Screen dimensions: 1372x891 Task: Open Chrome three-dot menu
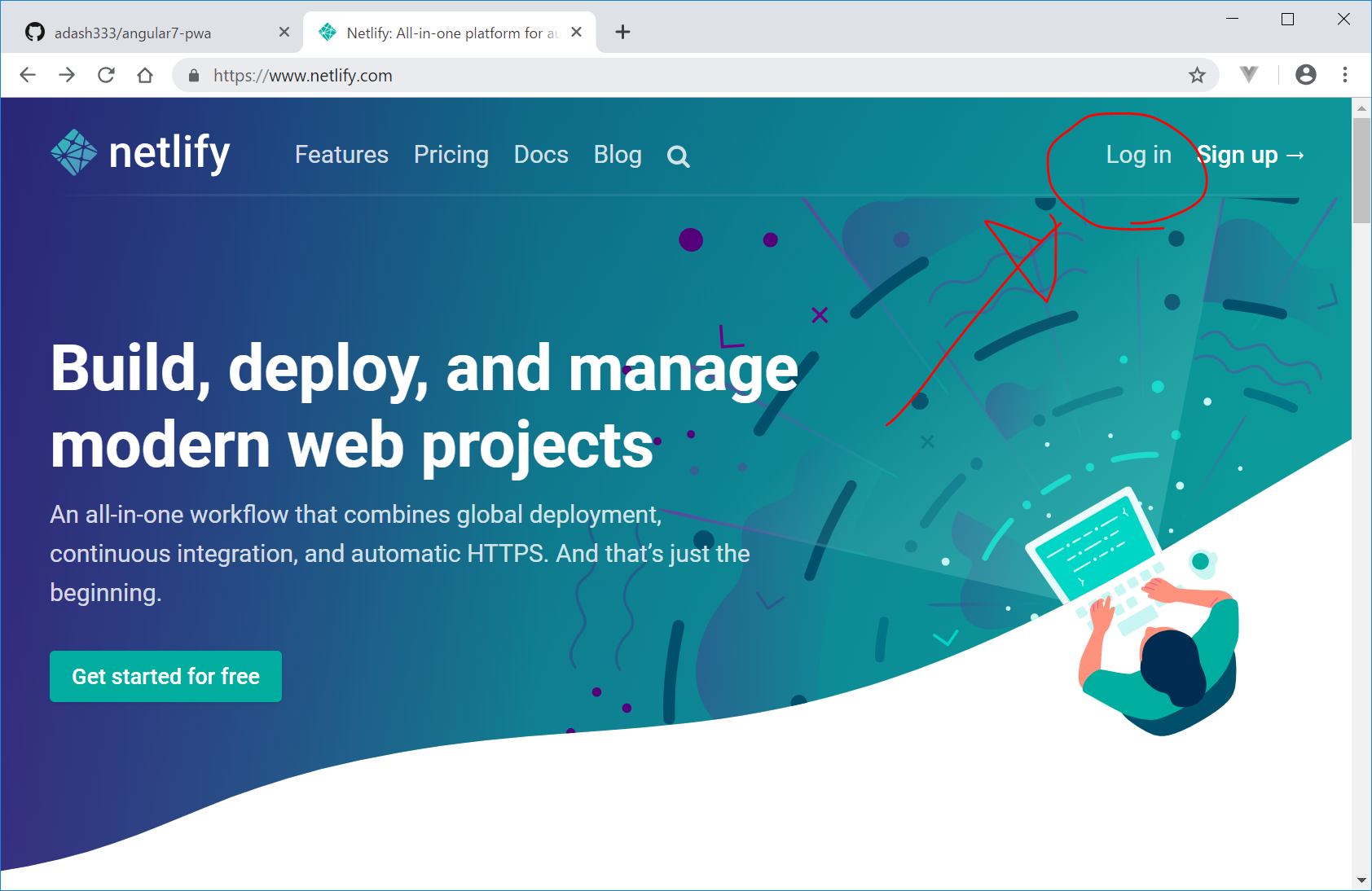(1345, 75)
